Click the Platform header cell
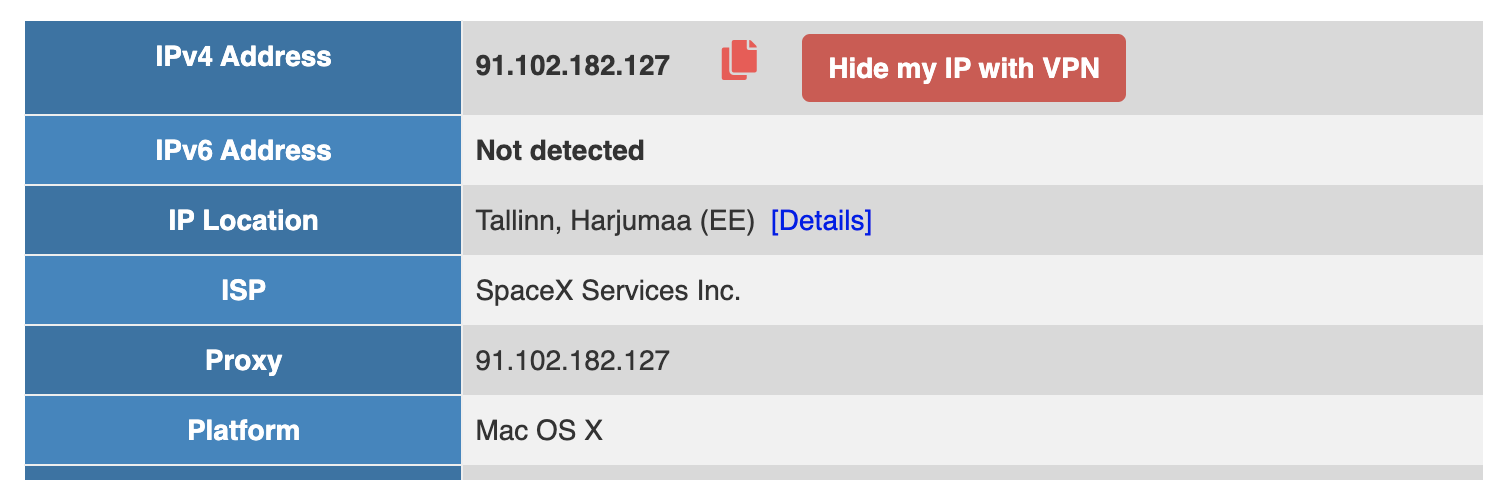Screen dimensions: 1506x480 tap(243, 430)
